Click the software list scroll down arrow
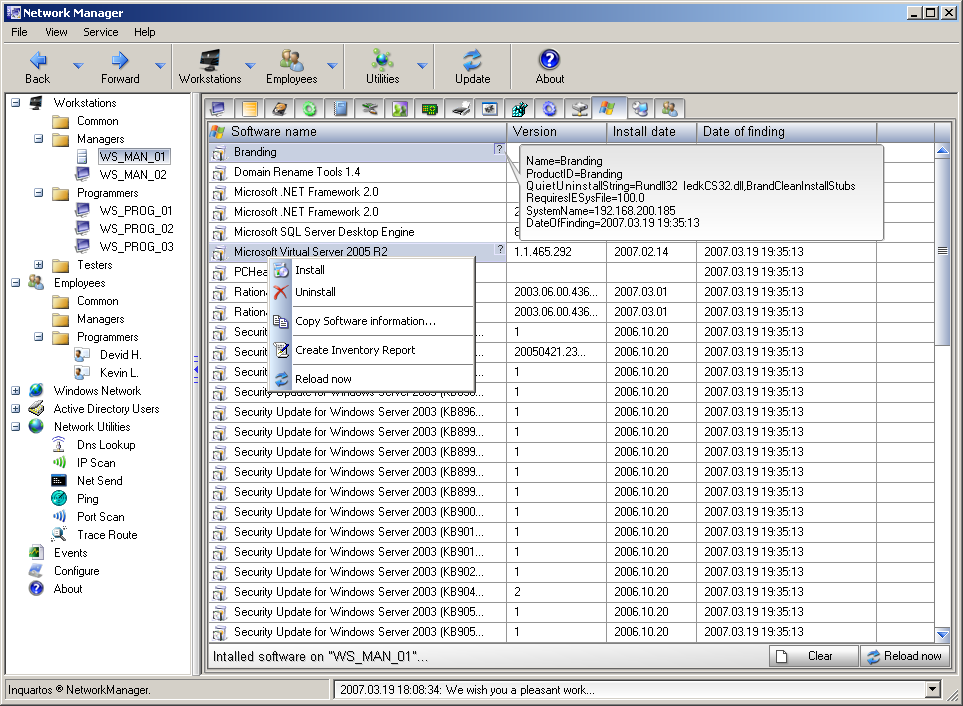 click(x=942, y=634)
